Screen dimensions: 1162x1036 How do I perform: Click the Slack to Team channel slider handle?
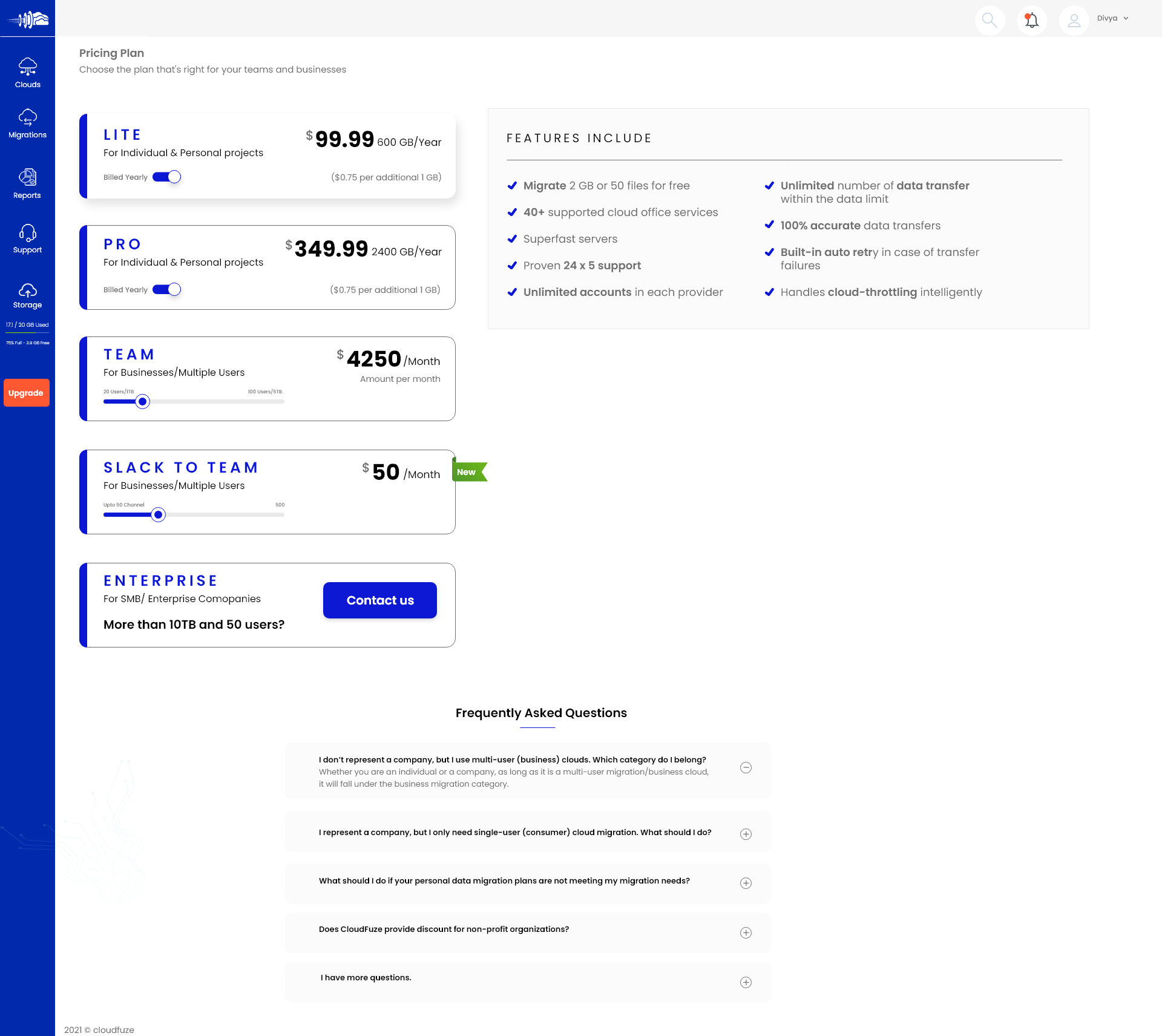[158, 514]
